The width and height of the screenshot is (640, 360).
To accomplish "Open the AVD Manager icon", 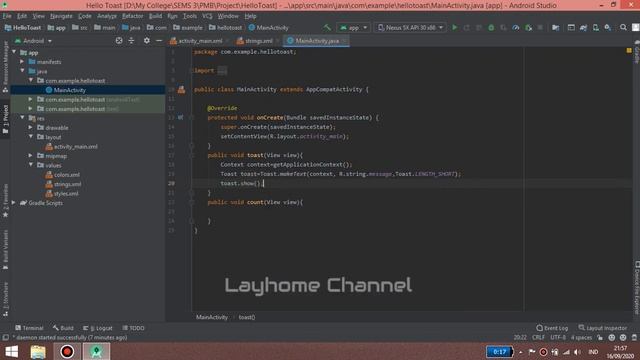I will [x=596, y=28].
